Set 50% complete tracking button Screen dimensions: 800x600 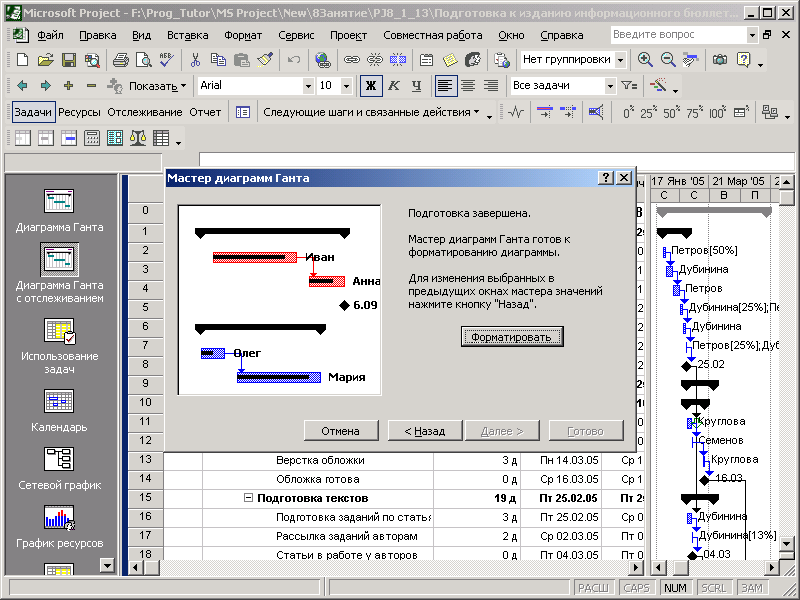(x=671, y=112)
